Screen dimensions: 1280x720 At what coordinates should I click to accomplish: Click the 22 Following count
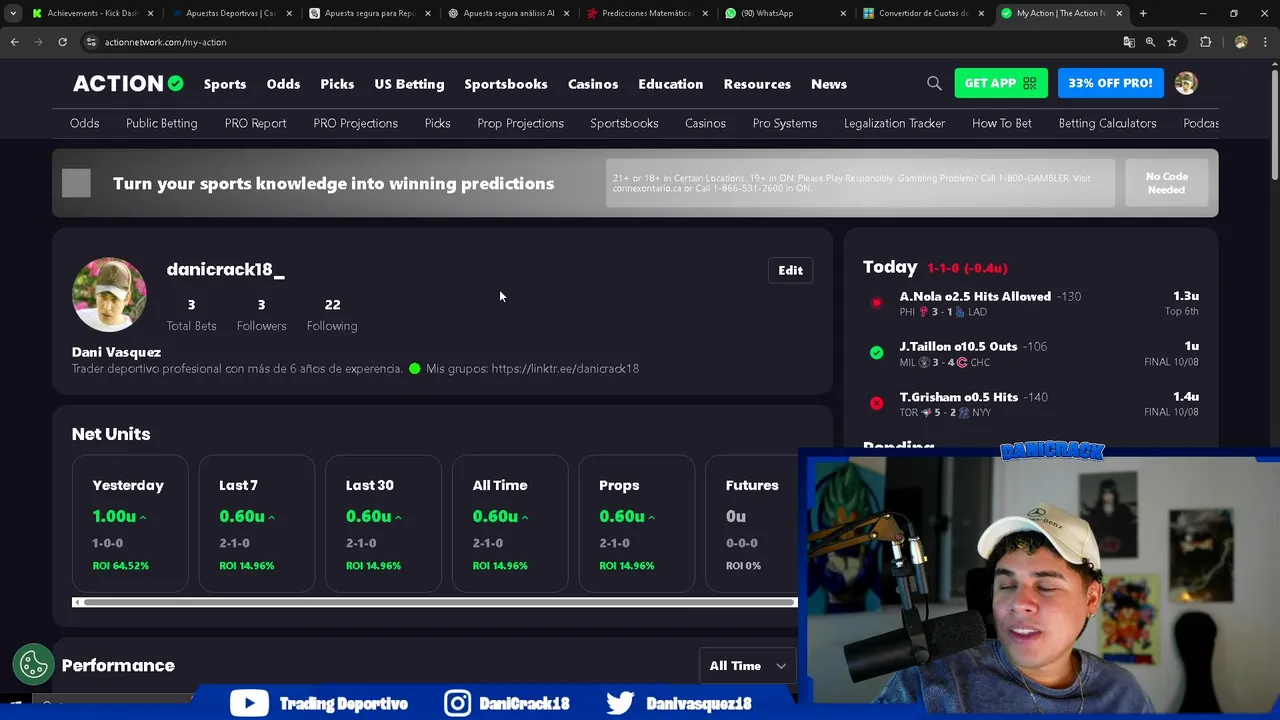[332, 314]
